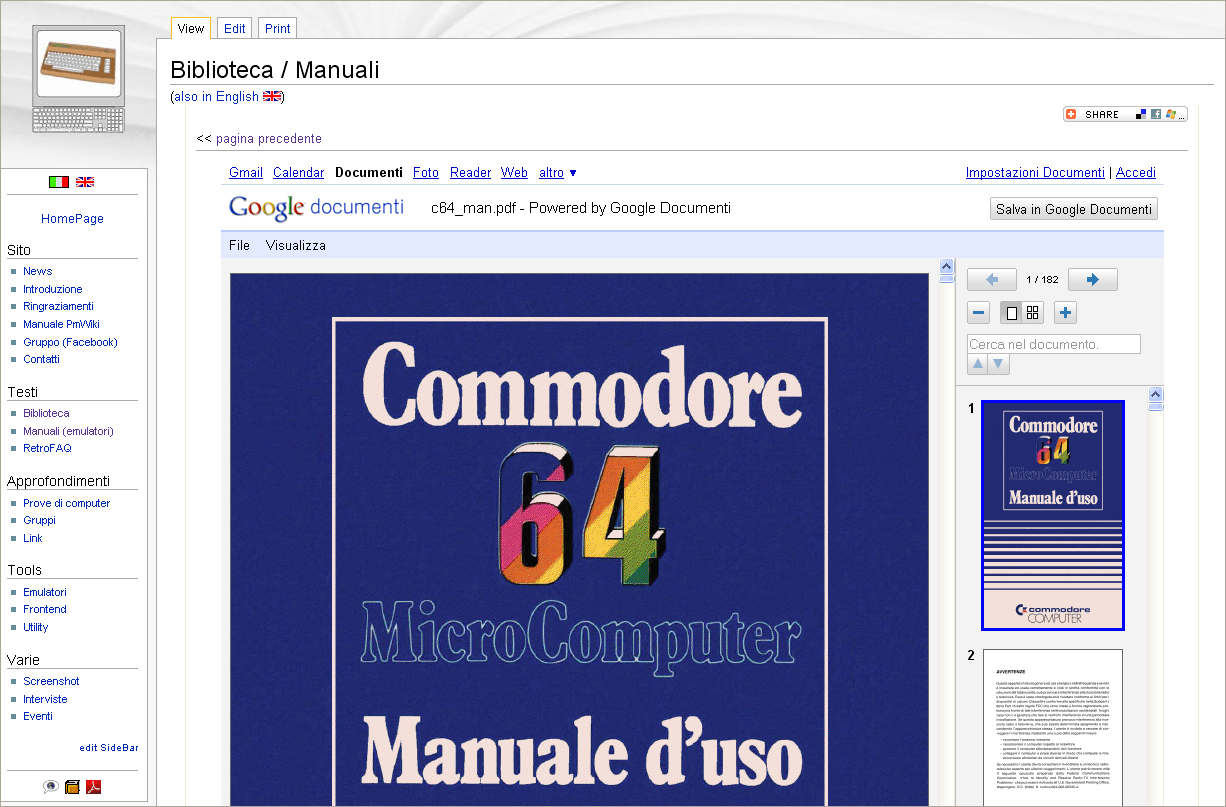Switch to single page view
Screen dimensions: 1226x807
pyautogui.click(x=1011, y=313)
